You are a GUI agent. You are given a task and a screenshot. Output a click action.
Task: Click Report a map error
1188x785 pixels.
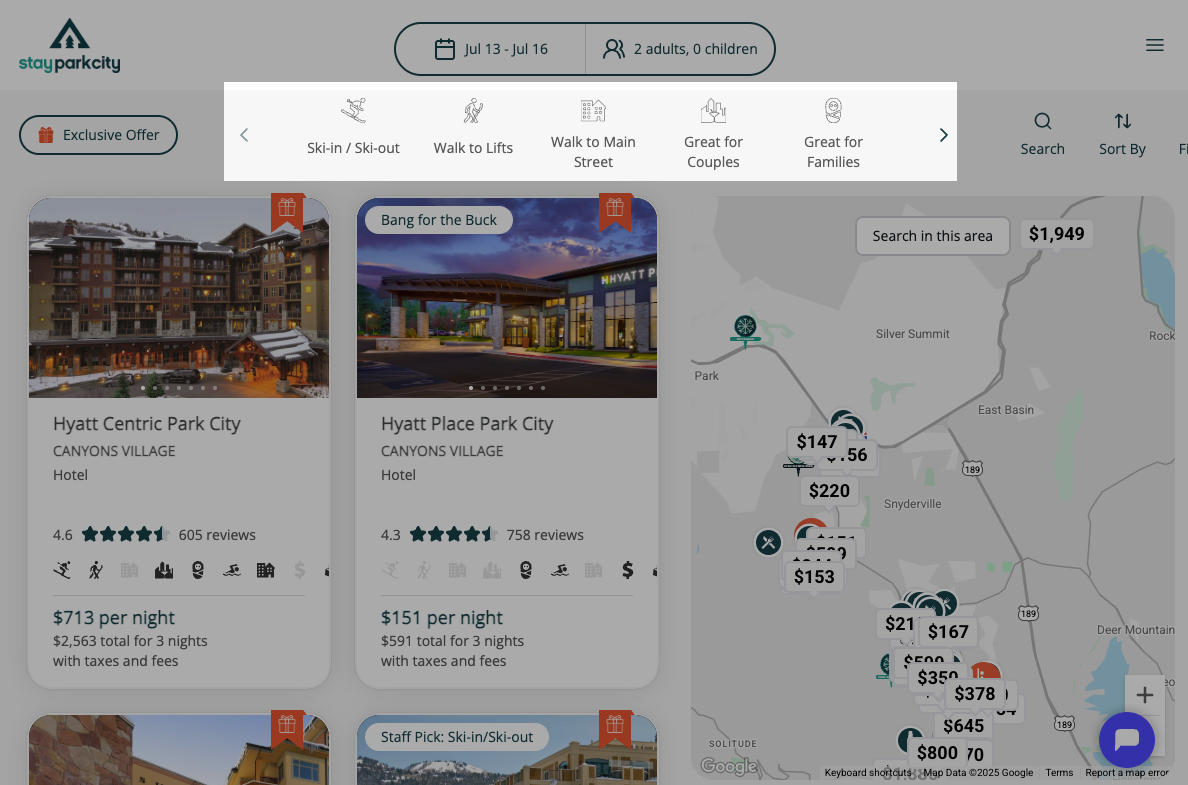pos(1127,773)
